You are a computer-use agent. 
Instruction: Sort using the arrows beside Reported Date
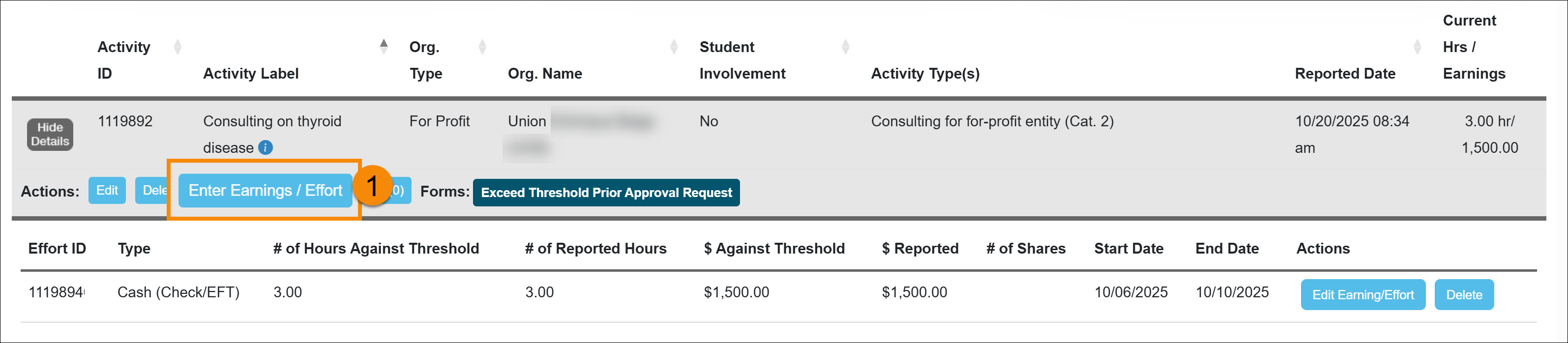click(1417, 47)
